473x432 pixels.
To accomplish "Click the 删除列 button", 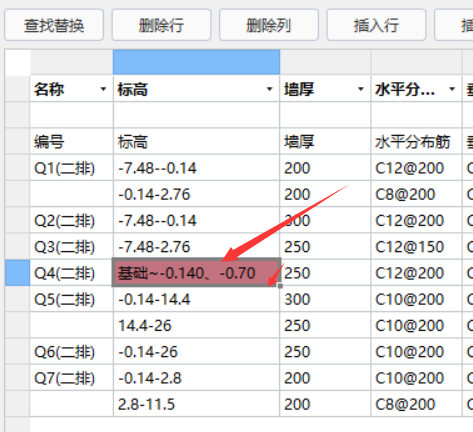I will point(269,25).
